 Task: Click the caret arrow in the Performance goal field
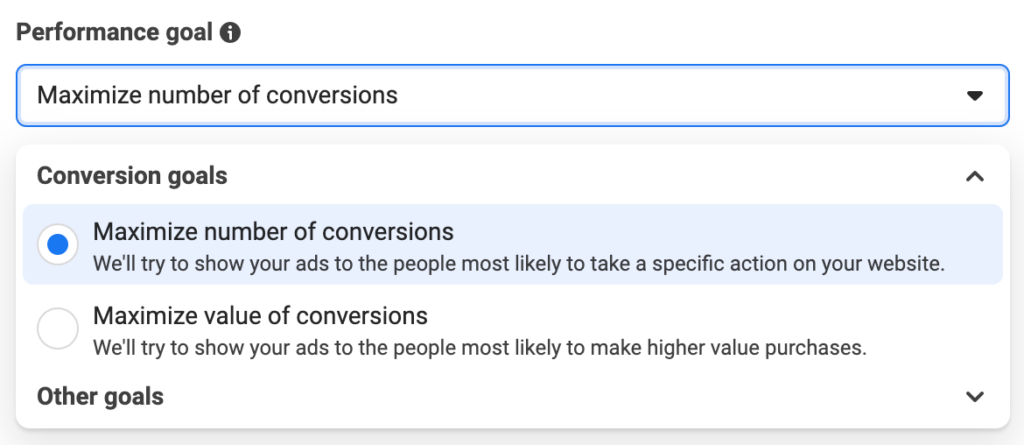tap(974, 96)
